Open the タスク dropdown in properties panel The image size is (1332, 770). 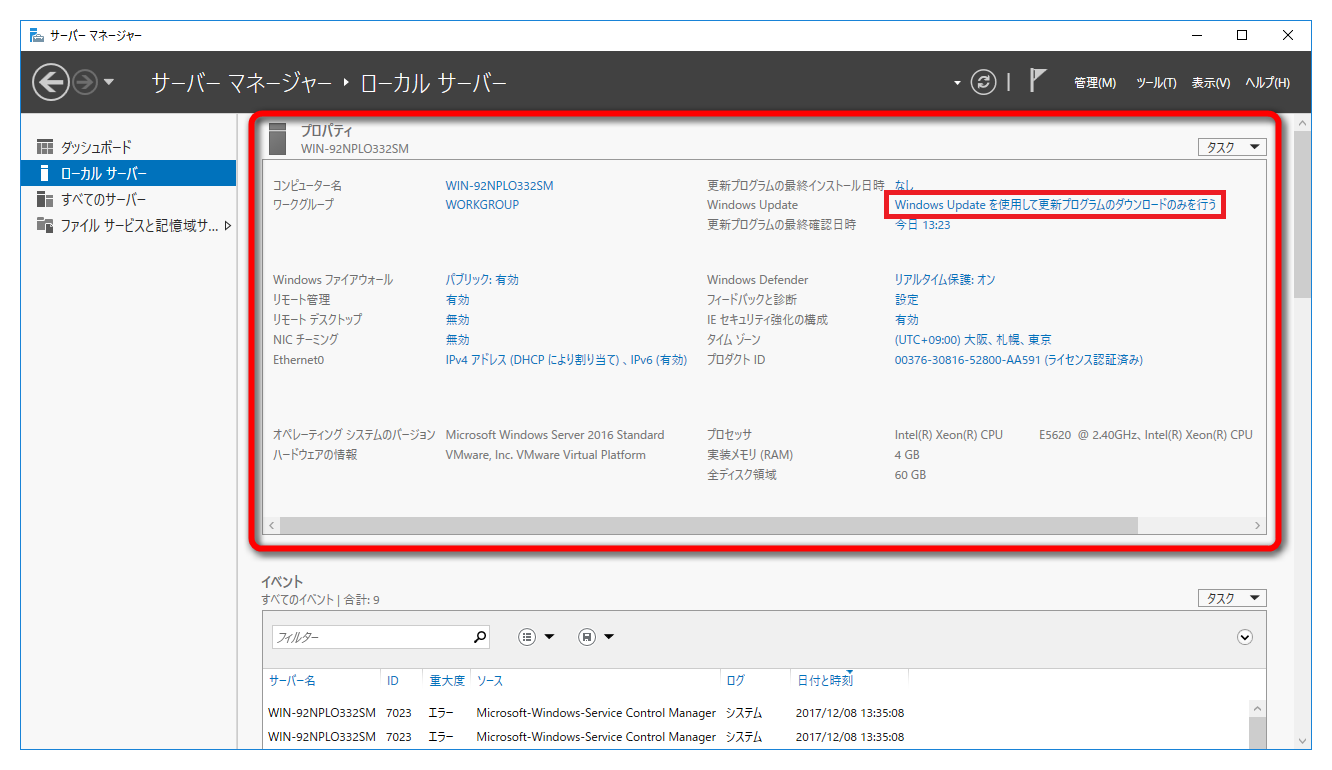[x=1232, y=147]
